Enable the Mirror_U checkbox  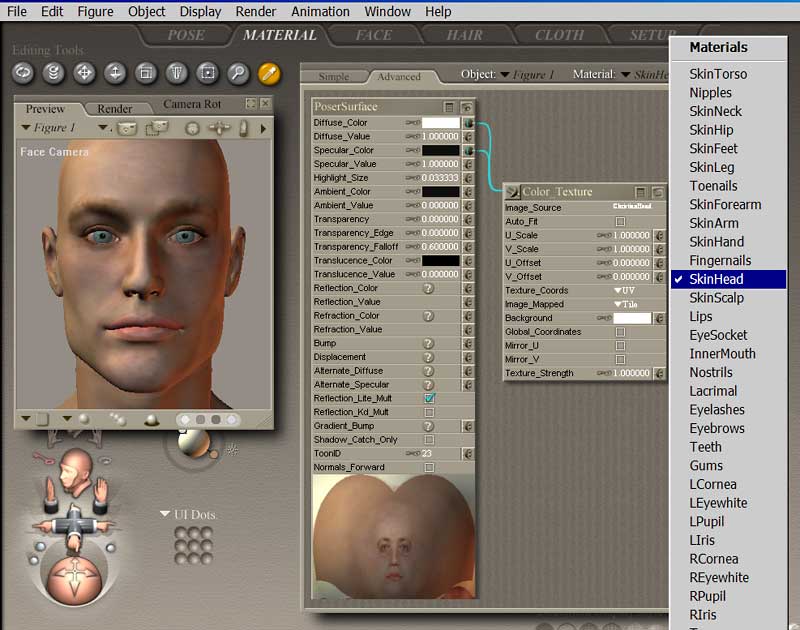click(x=620, y=345)
